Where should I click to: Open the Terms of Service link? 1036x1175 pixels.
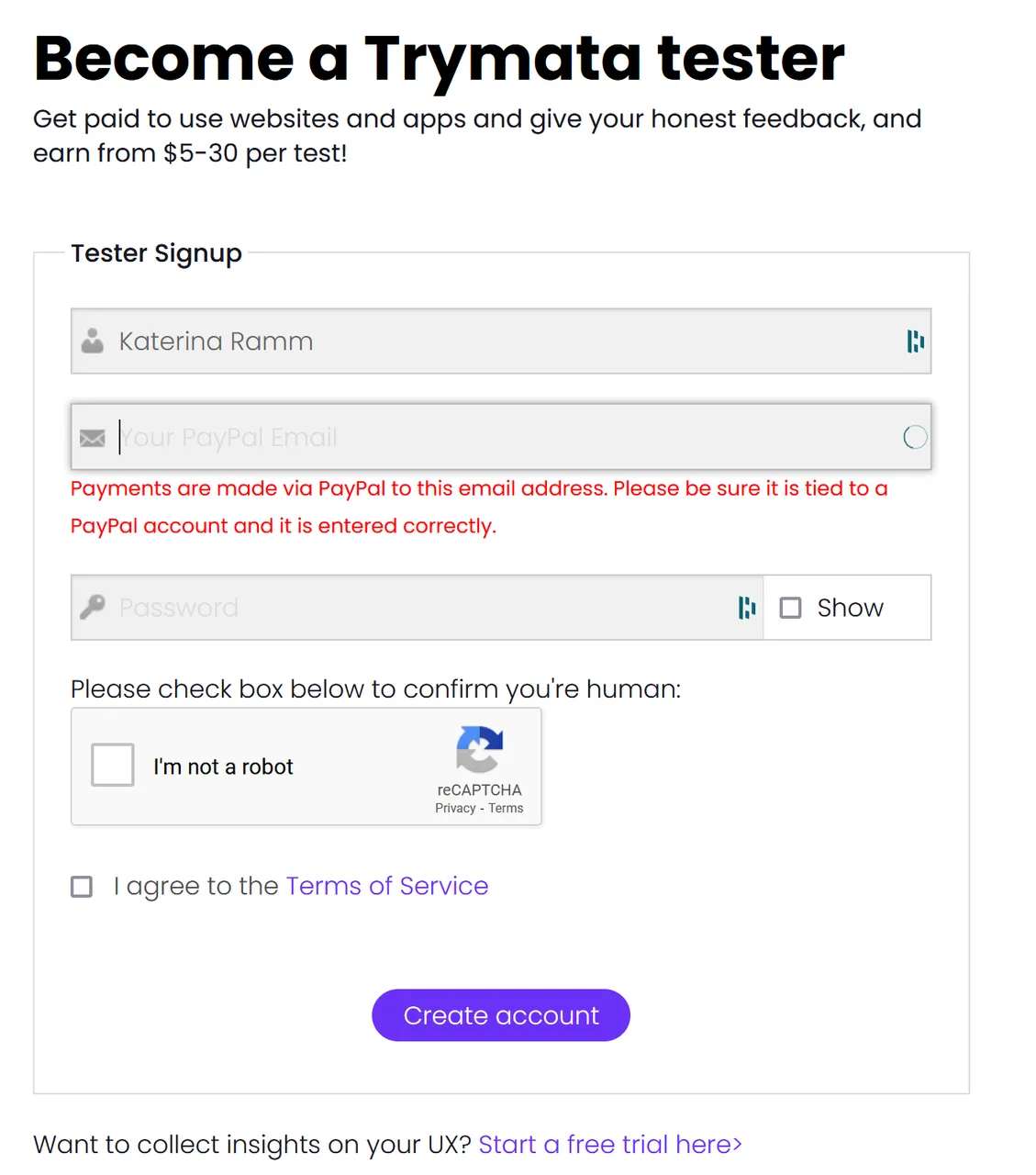[387, 886]
